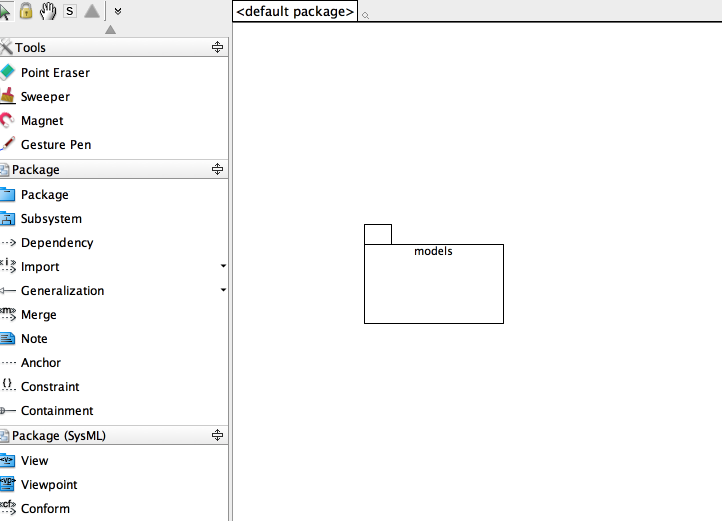Click the tab of the models package
722x521 pixels.
(378, 234)
